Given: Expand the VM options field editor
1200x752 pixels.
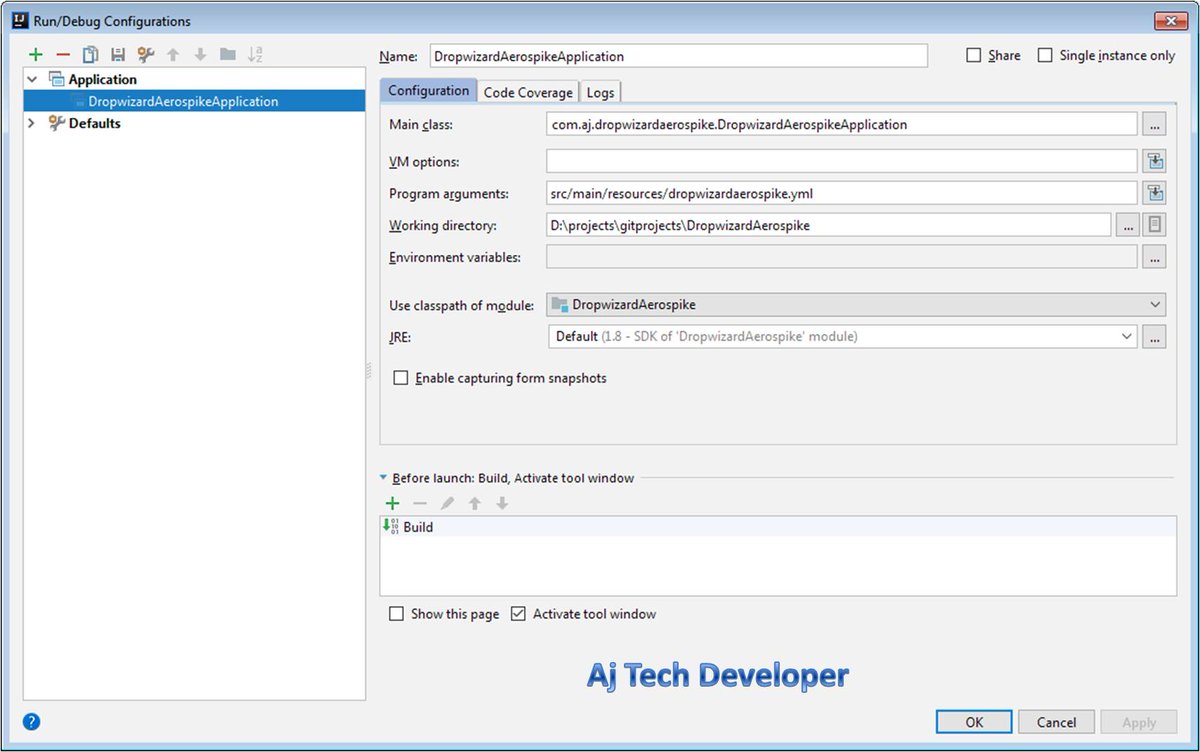Looking at the screenshot, I should point(1154,160).
